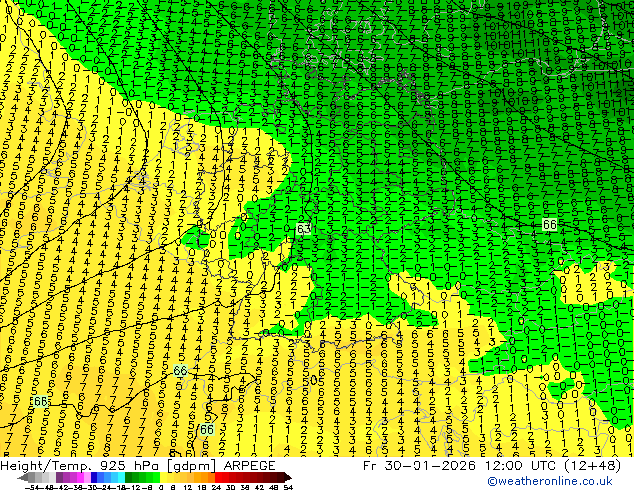Pick the bright yellow legend swatch
634x490 pixels.
[x=163, y=477]
